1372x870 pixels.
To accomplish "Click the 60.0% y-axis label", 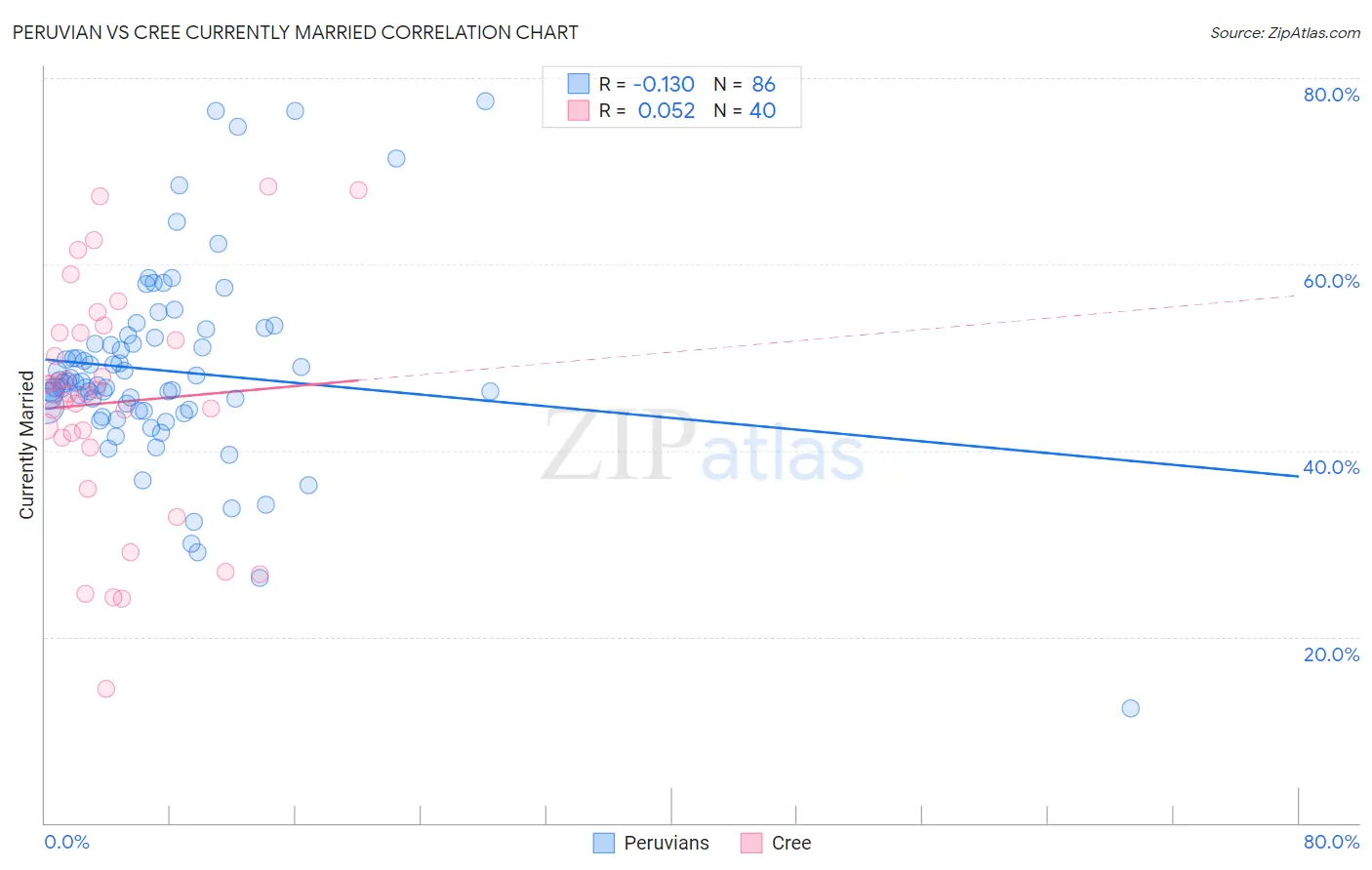I will (1331, 281).
